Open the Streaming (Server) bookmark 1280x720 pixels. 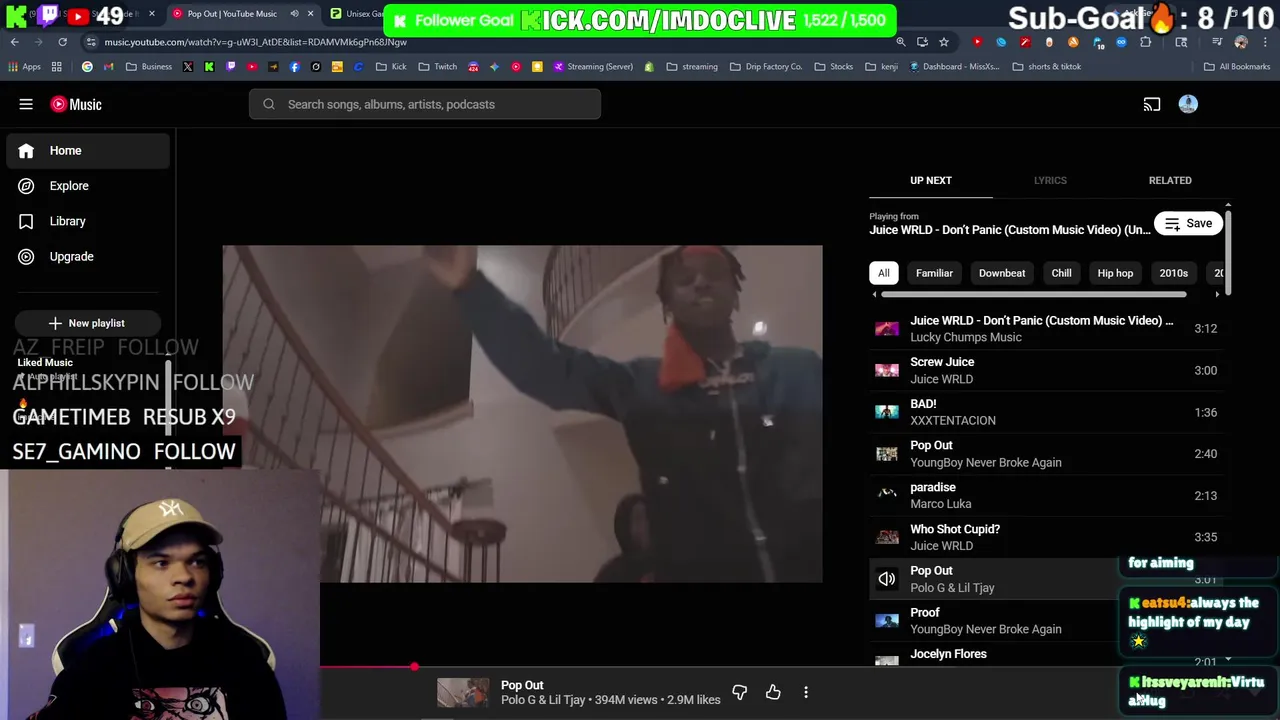tap(593, 67)
